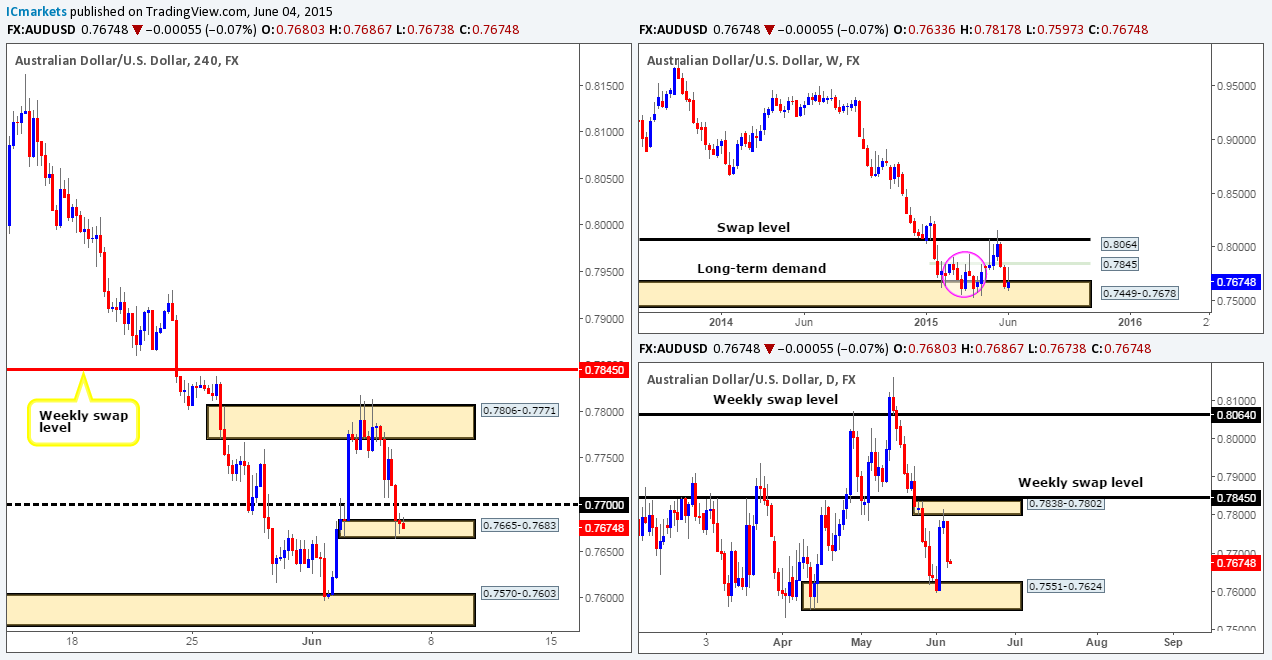Viewport: 1272px width, 660px height.
Task: Click the red 0.76748 price label on the daily chart
Action: [1238, 564]
